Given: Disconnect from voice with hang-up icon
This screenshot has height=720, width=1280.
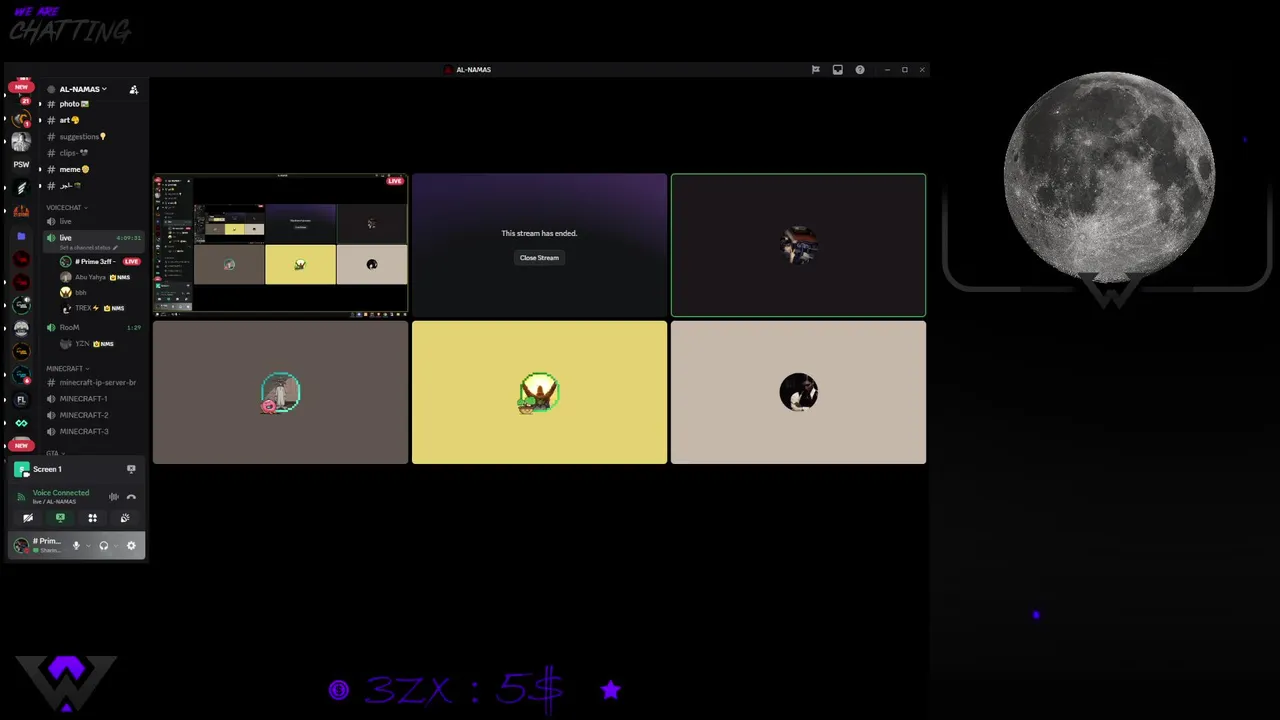Looking at the screenshot, I should (x=131, y=497).
